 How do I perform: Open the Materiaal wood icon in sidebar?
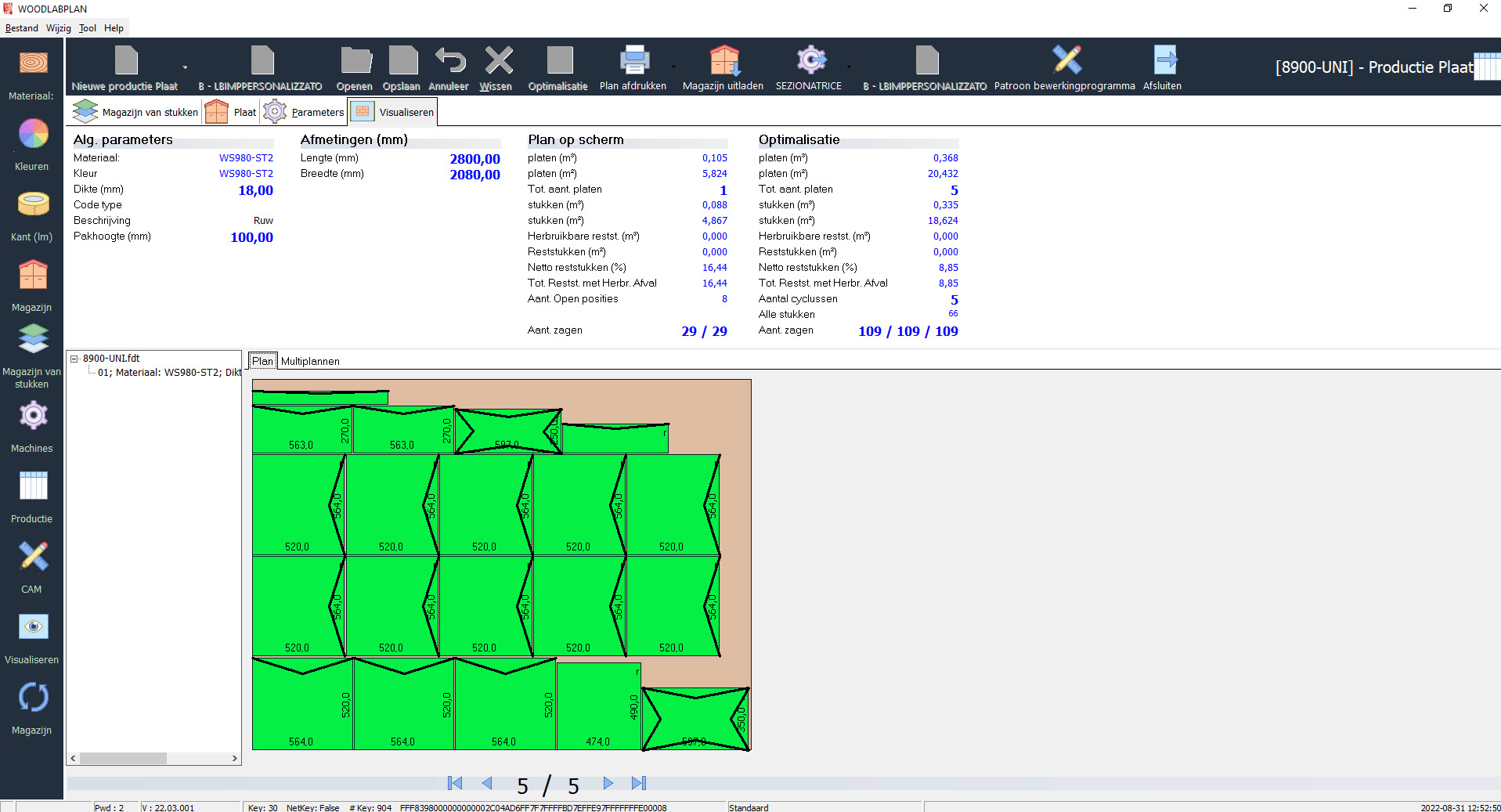tap(33, 63)
